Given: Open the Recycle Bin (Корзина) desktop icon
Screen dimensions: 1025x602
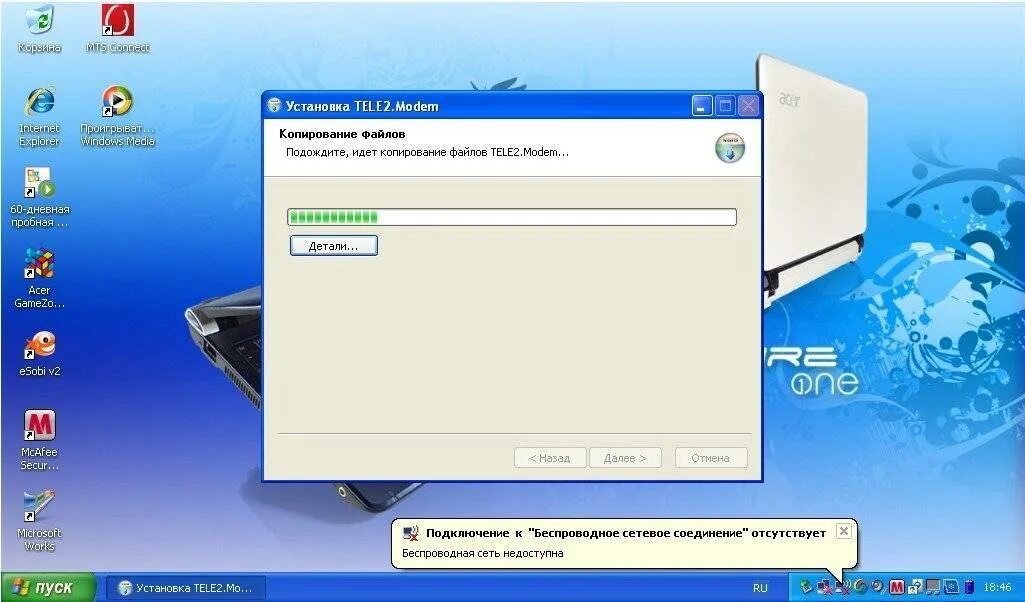Looking at the screenshot, I should pos(39,29).
